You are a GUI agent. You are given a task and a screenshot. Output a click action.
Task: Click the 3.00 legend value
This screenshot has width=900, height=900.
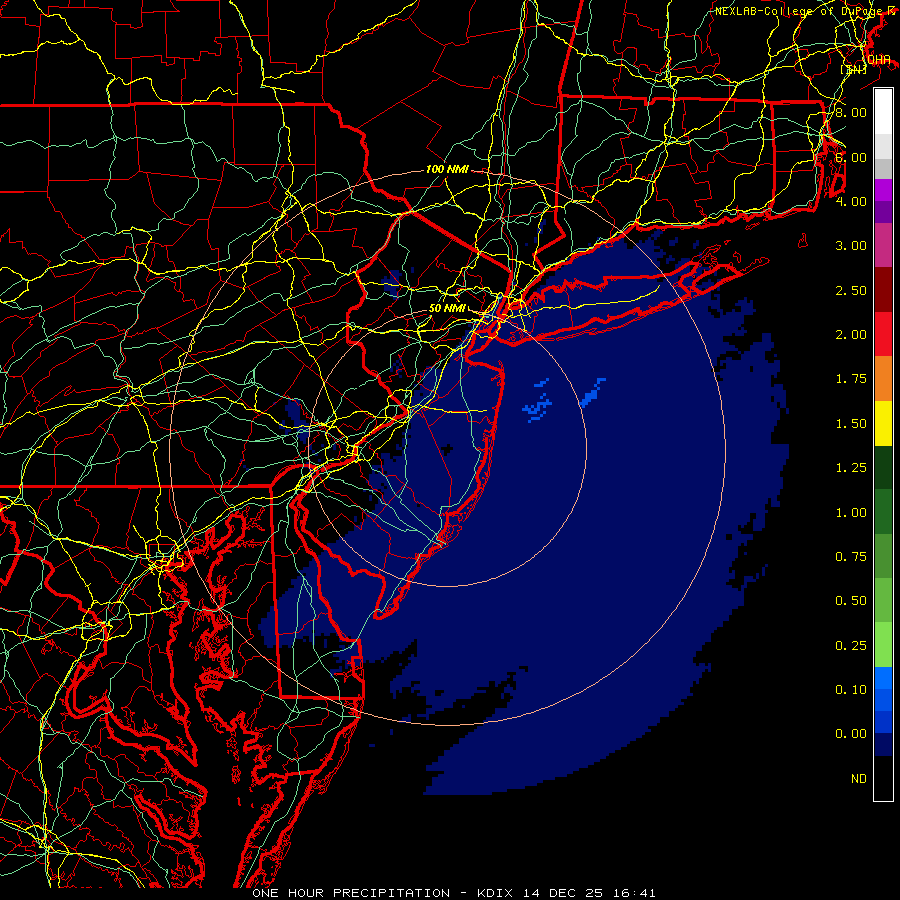851,246
